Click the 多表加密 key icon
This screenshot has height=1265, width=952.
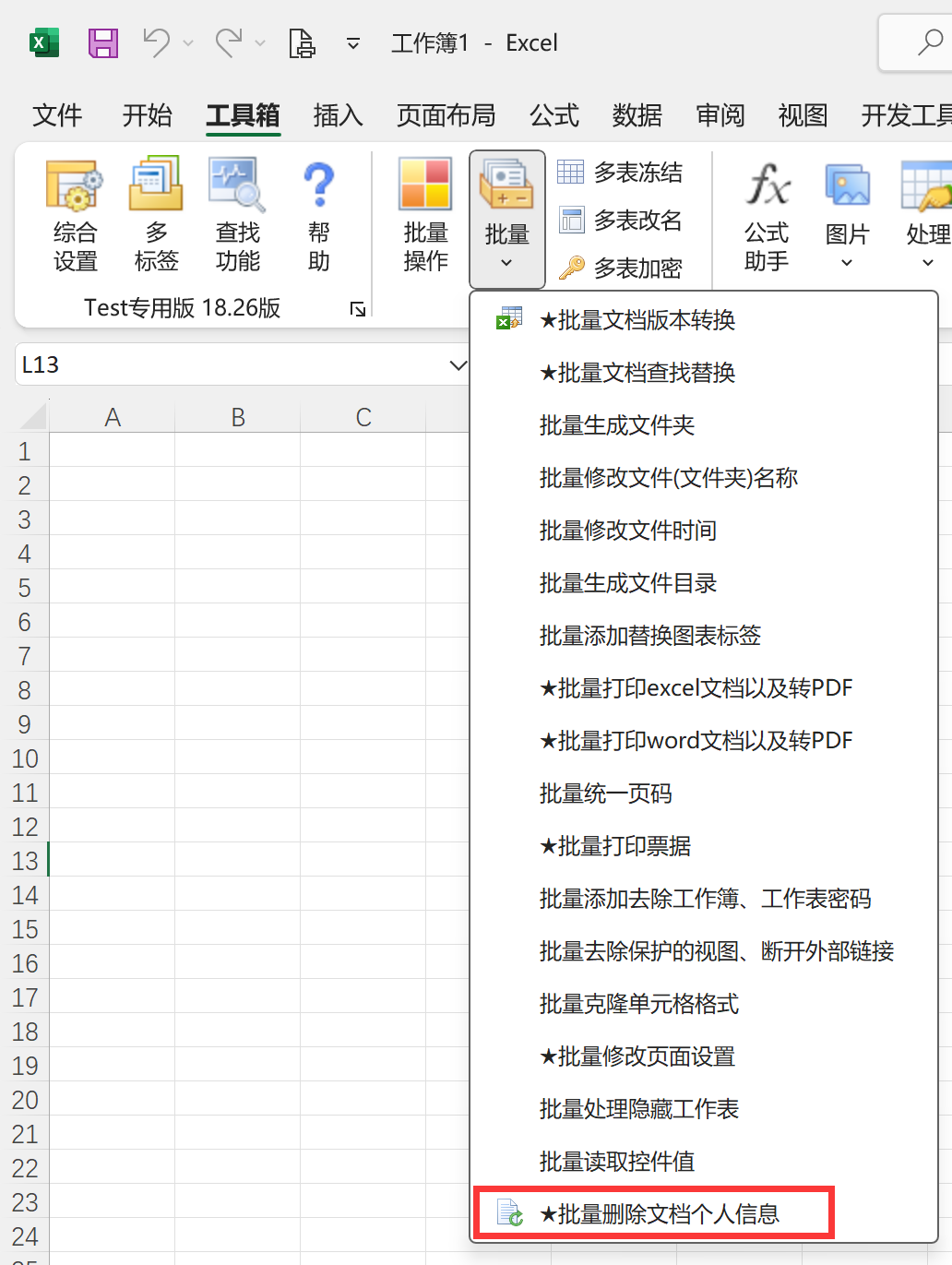(x=572, y=268)
